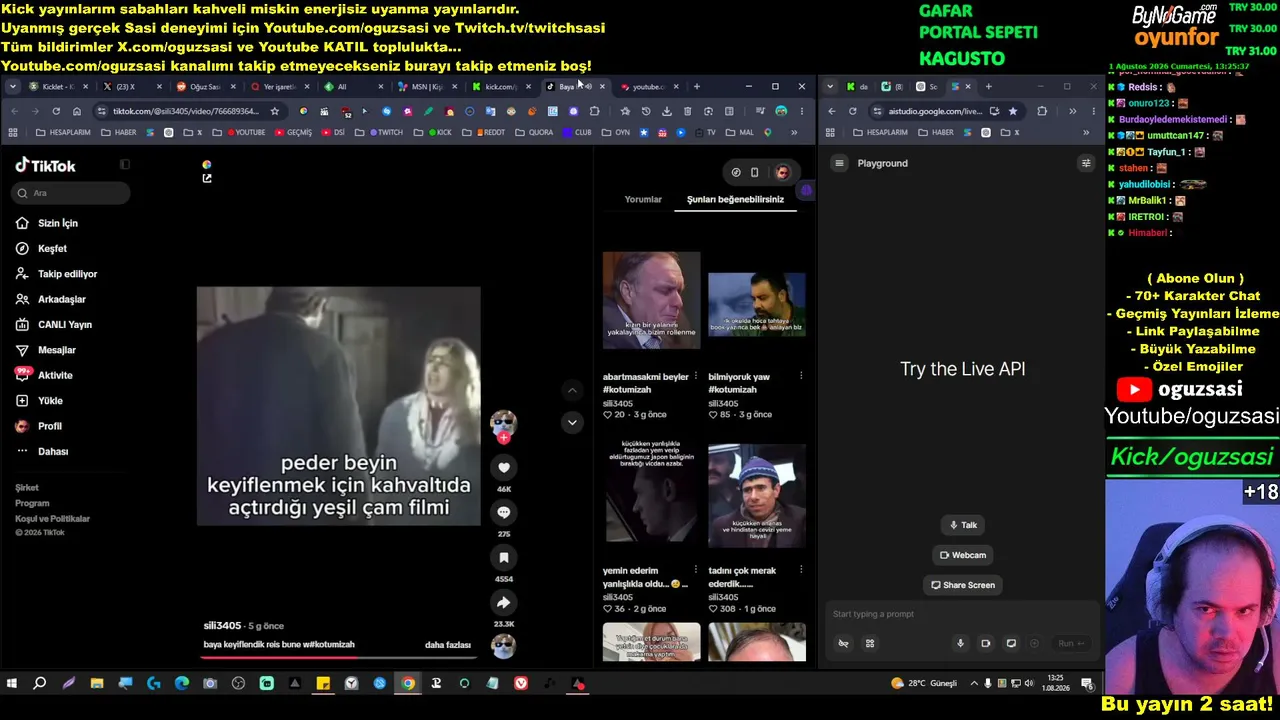Open the Windows Start menu
Image resolution: width=1280 pixels, height=720 pixels.
point(12,684)
